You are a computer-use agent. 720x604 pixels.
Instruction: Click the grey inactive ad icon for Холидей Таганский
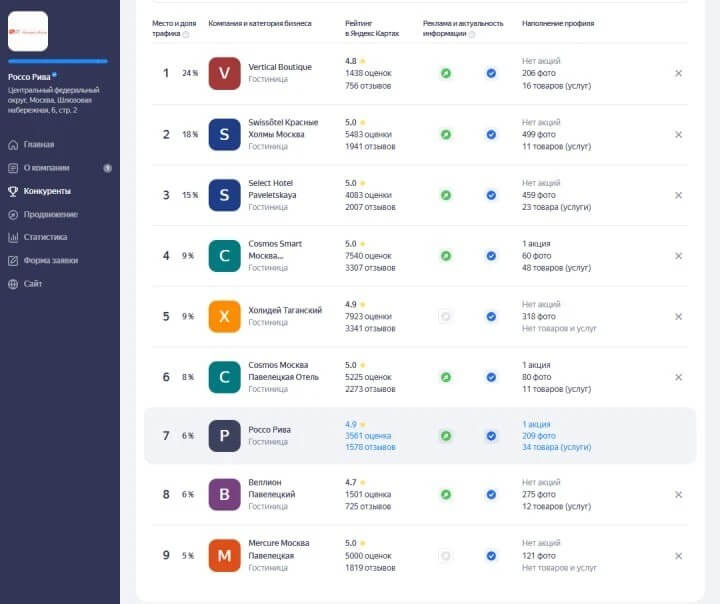click(445, 316)
